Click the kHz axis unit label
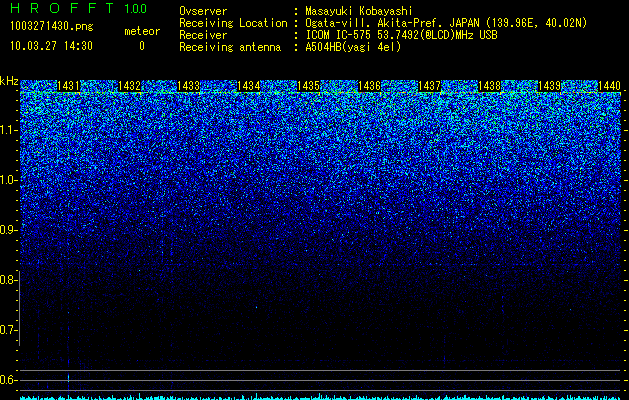Viewport: 629px width, 400px height. (9, 81)
